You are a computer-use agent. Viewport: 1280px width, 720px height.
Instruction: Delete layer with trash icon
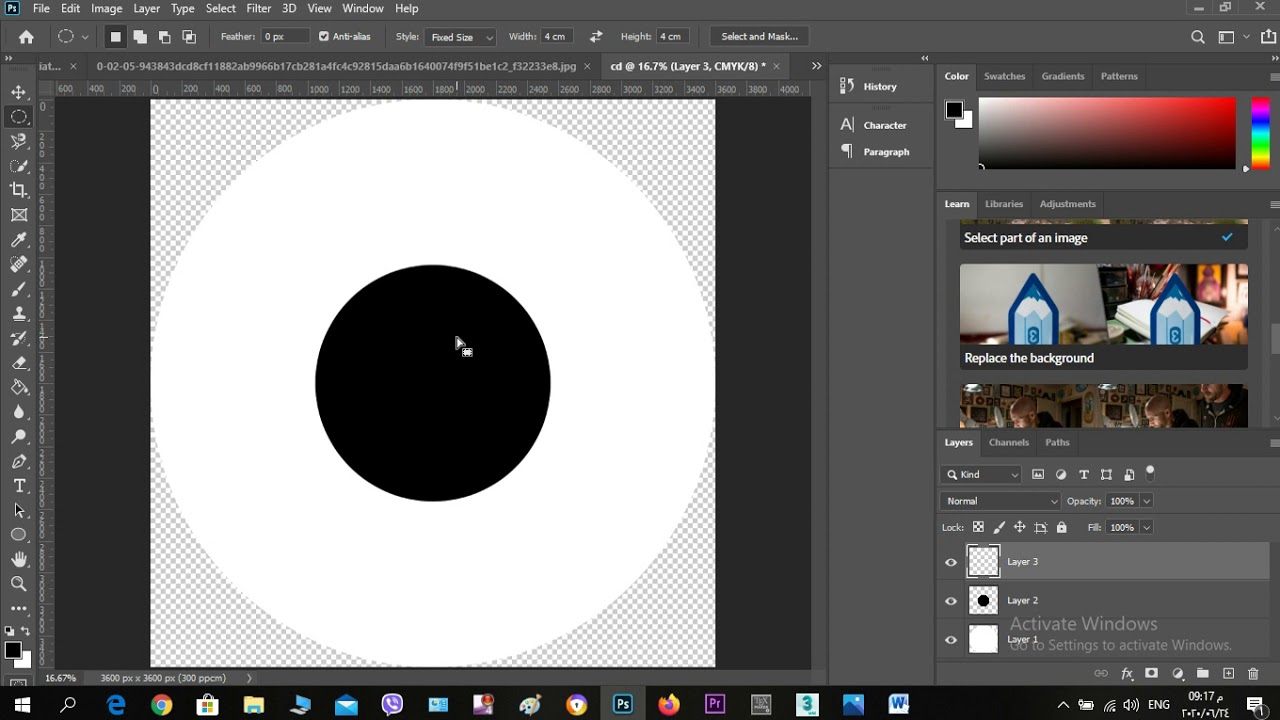[x=1253, y=674]
